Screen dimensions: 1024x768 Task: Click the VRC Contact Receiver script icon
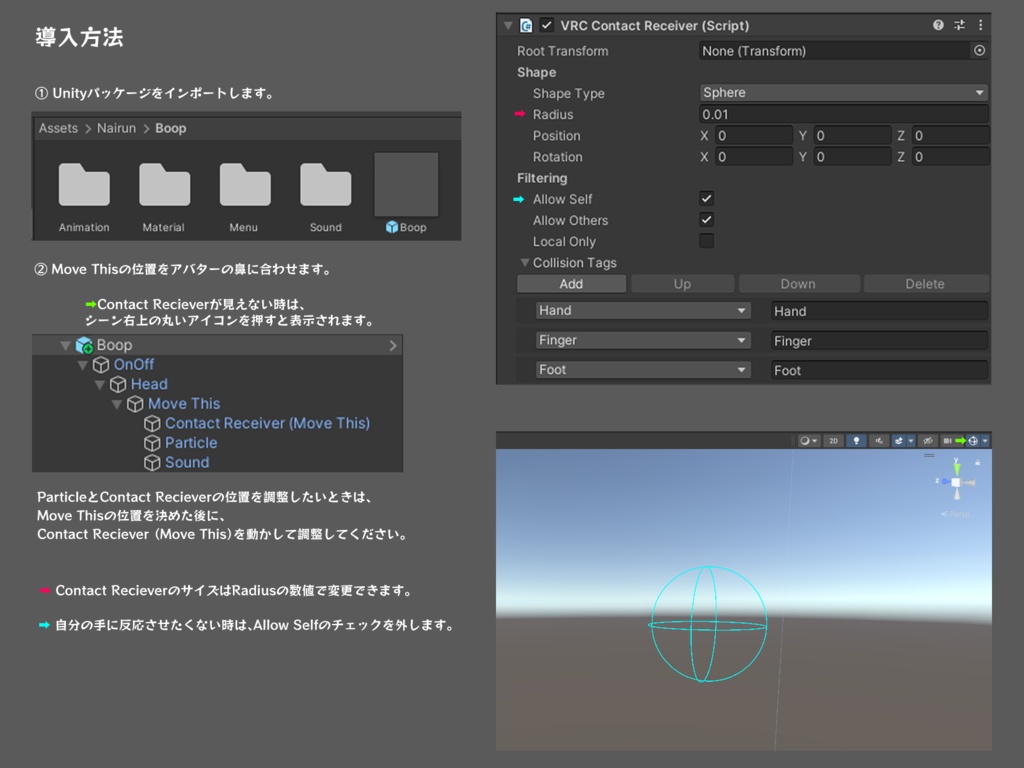tap(526, 25)
